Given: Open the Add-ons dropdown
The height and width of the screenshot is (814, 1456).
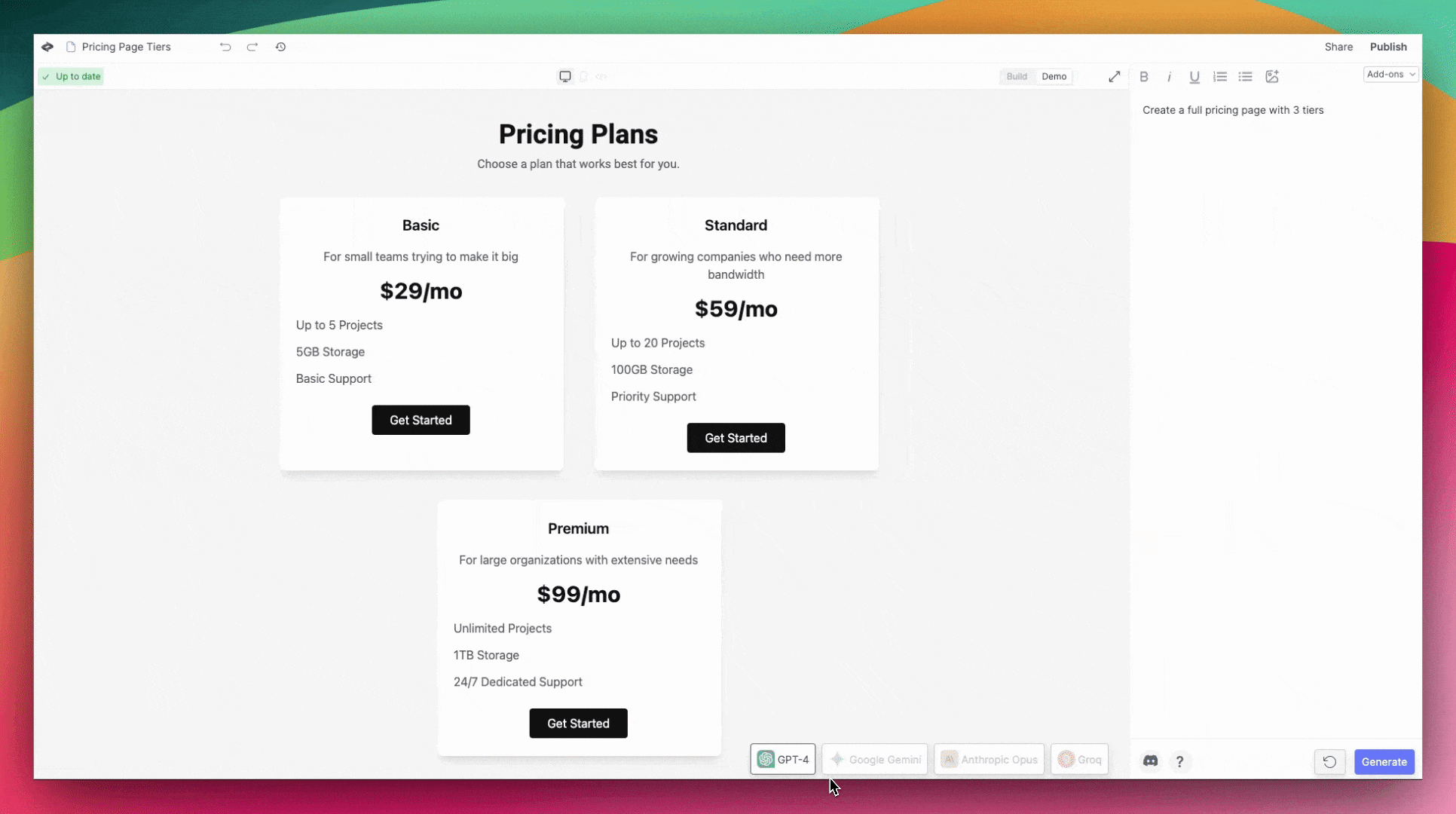Looking at the screenshot, I should (x=1391, y=74).
